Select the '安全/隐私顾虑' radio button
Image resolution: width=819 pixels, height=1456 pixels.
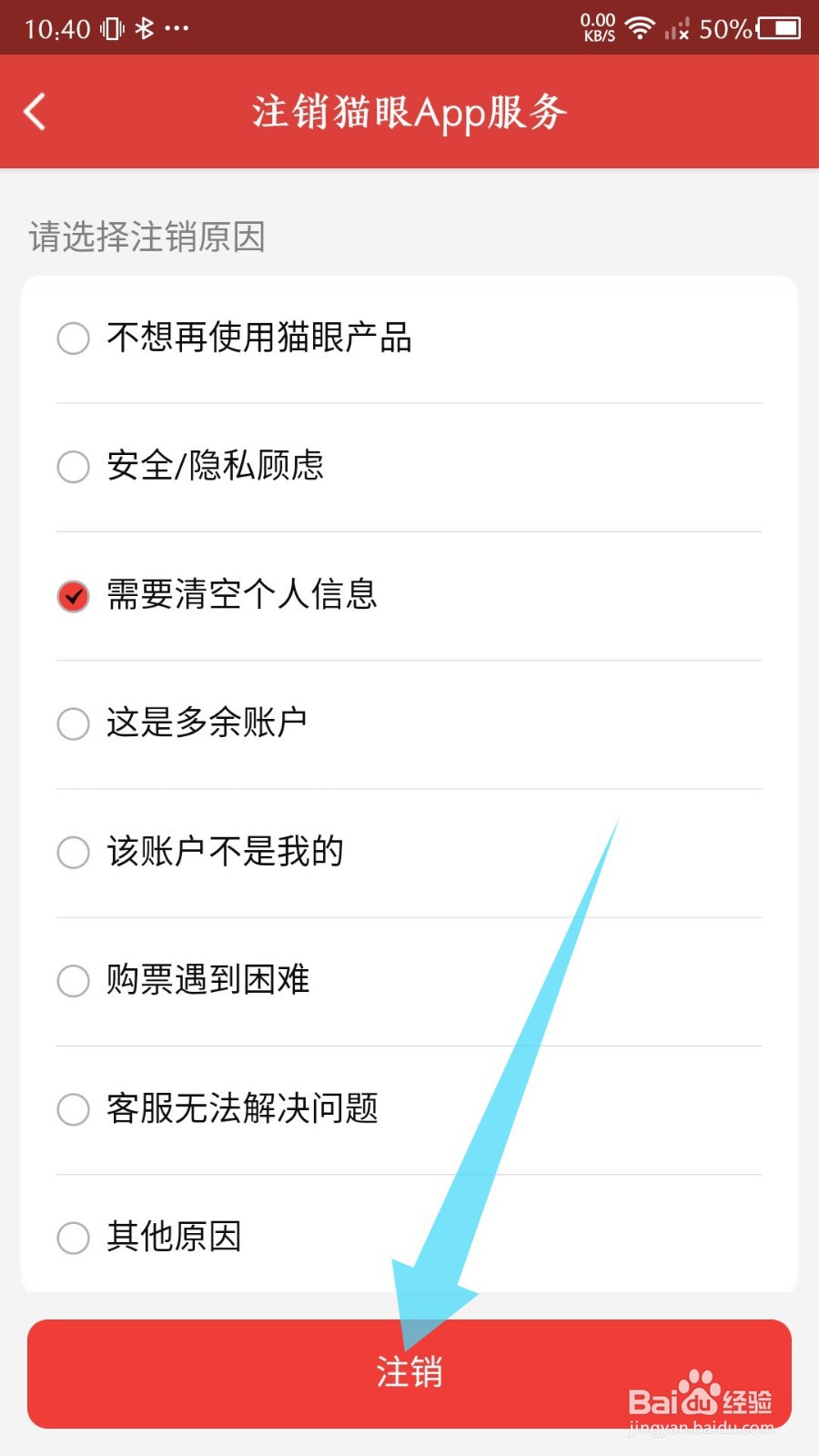click(x=74, y=467)
